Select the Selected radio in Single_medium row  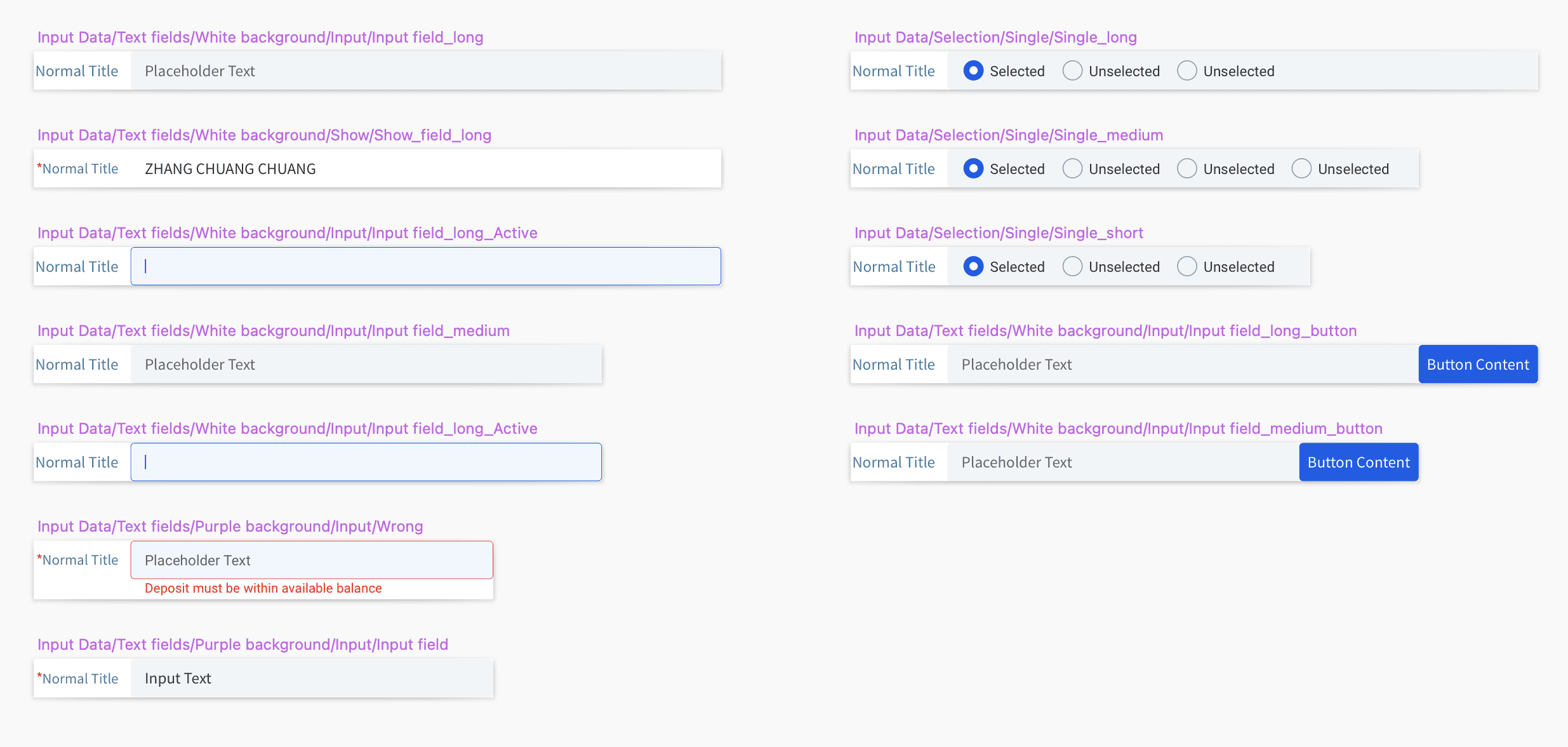click(x=973, y=168)
